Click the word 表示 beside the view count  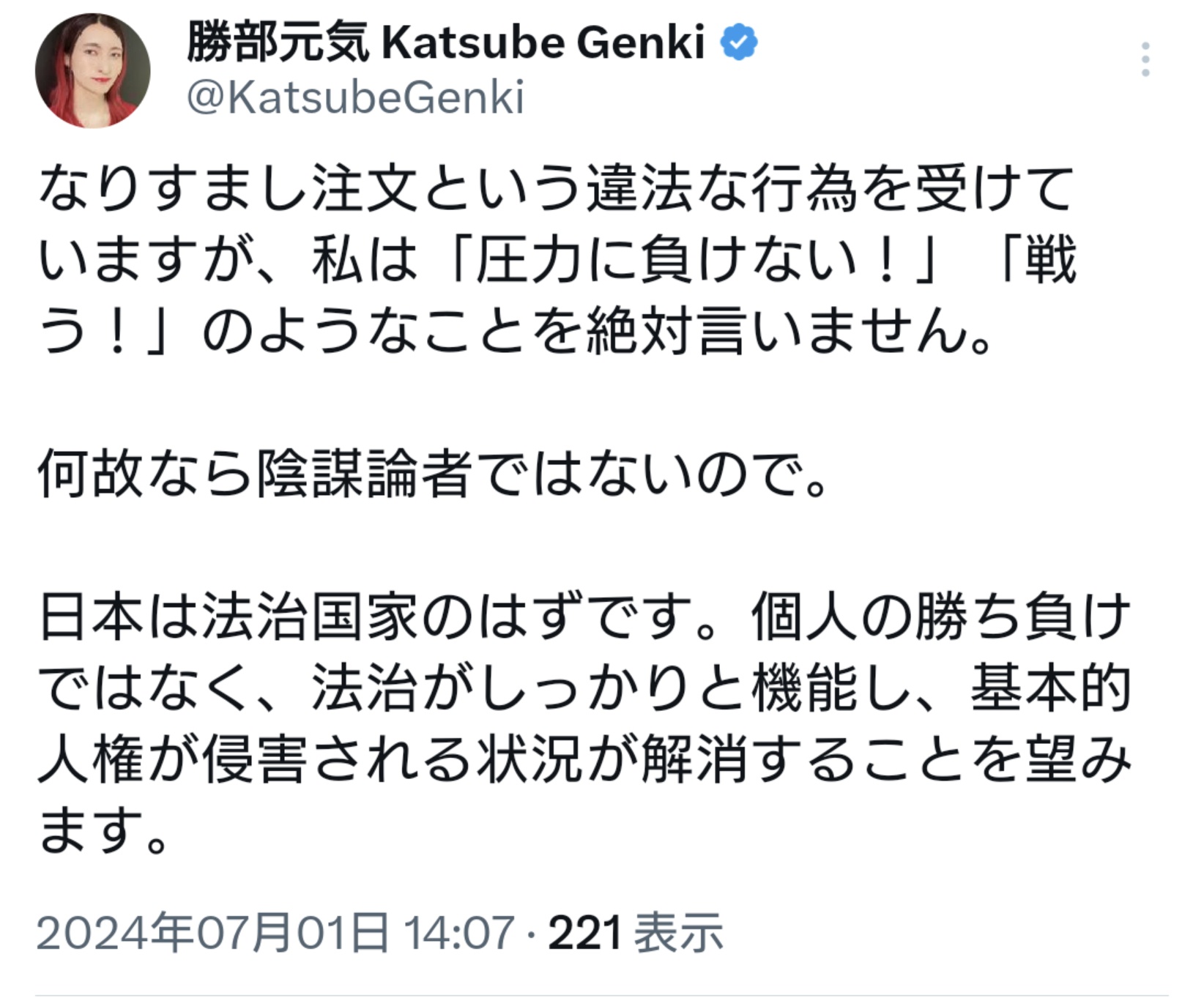[x=679, y=933]
